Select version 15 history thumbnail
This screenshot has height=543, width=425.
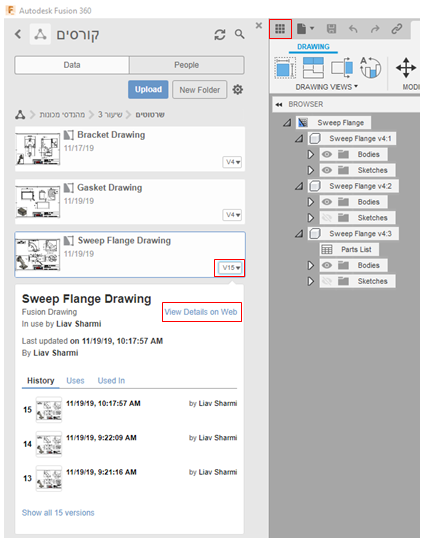pos(49,410)
